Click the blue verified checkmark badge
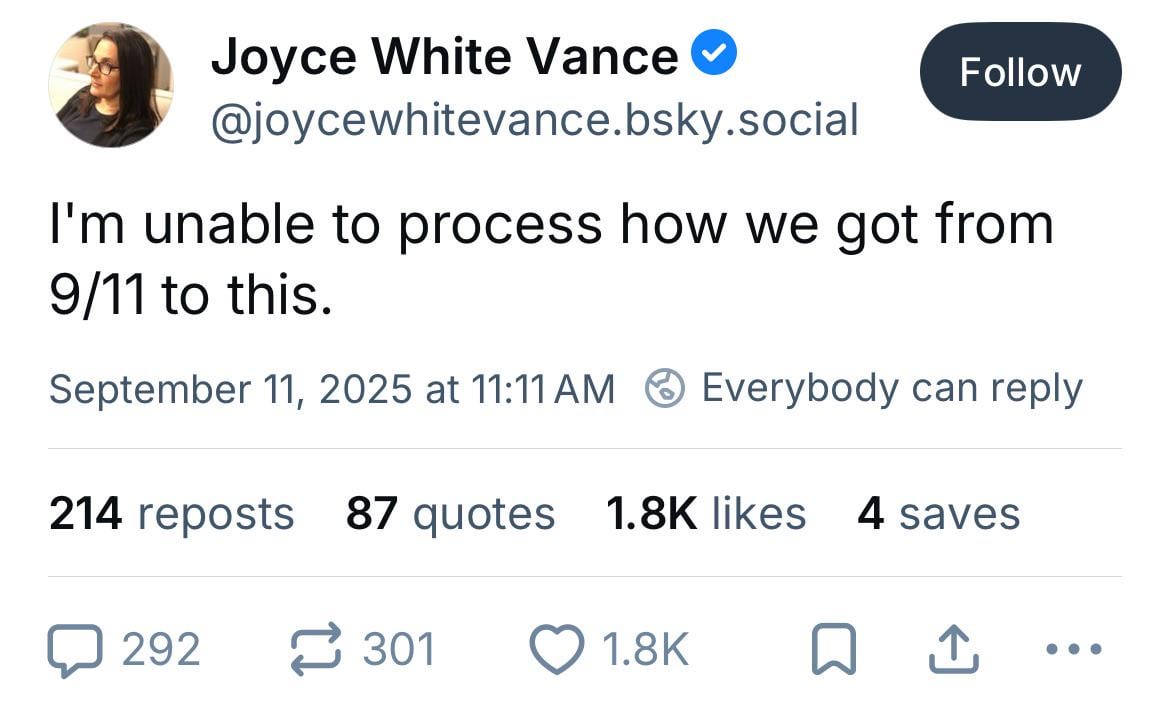 713,52
